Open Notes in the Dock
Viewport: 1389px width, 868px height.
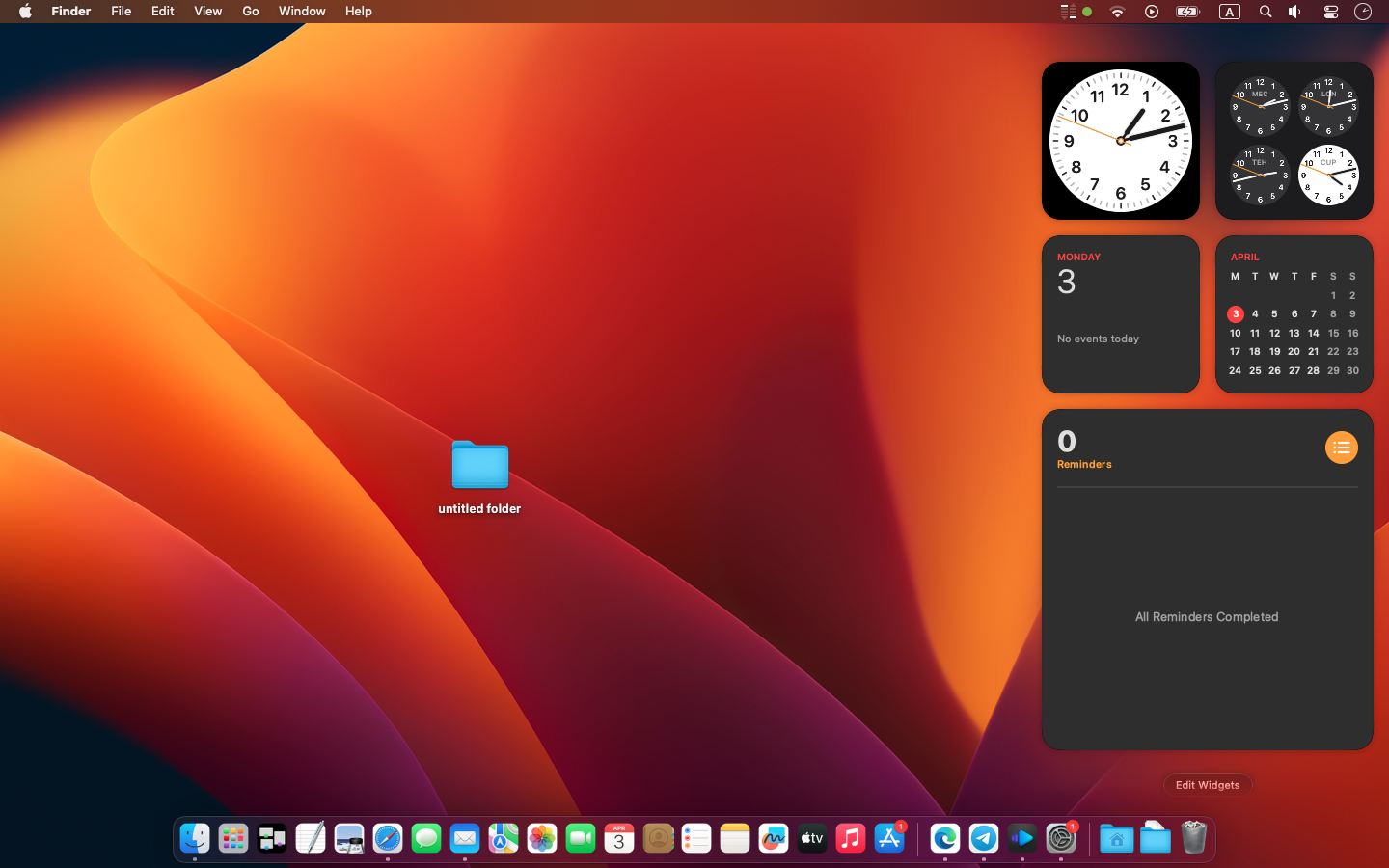735,838
